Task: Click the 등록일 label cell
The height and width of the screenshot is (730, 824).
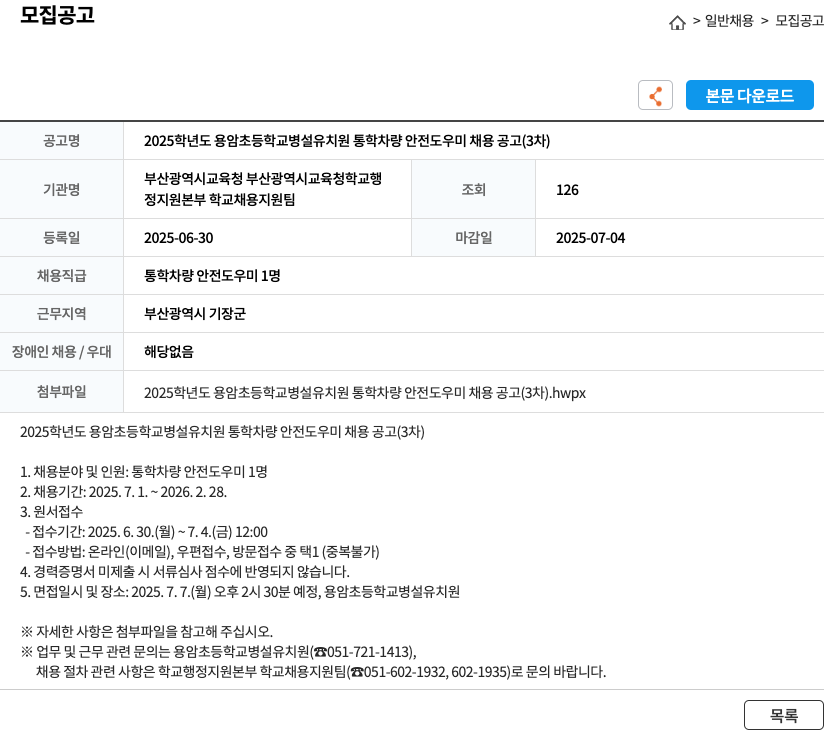Action: (61, 238)
